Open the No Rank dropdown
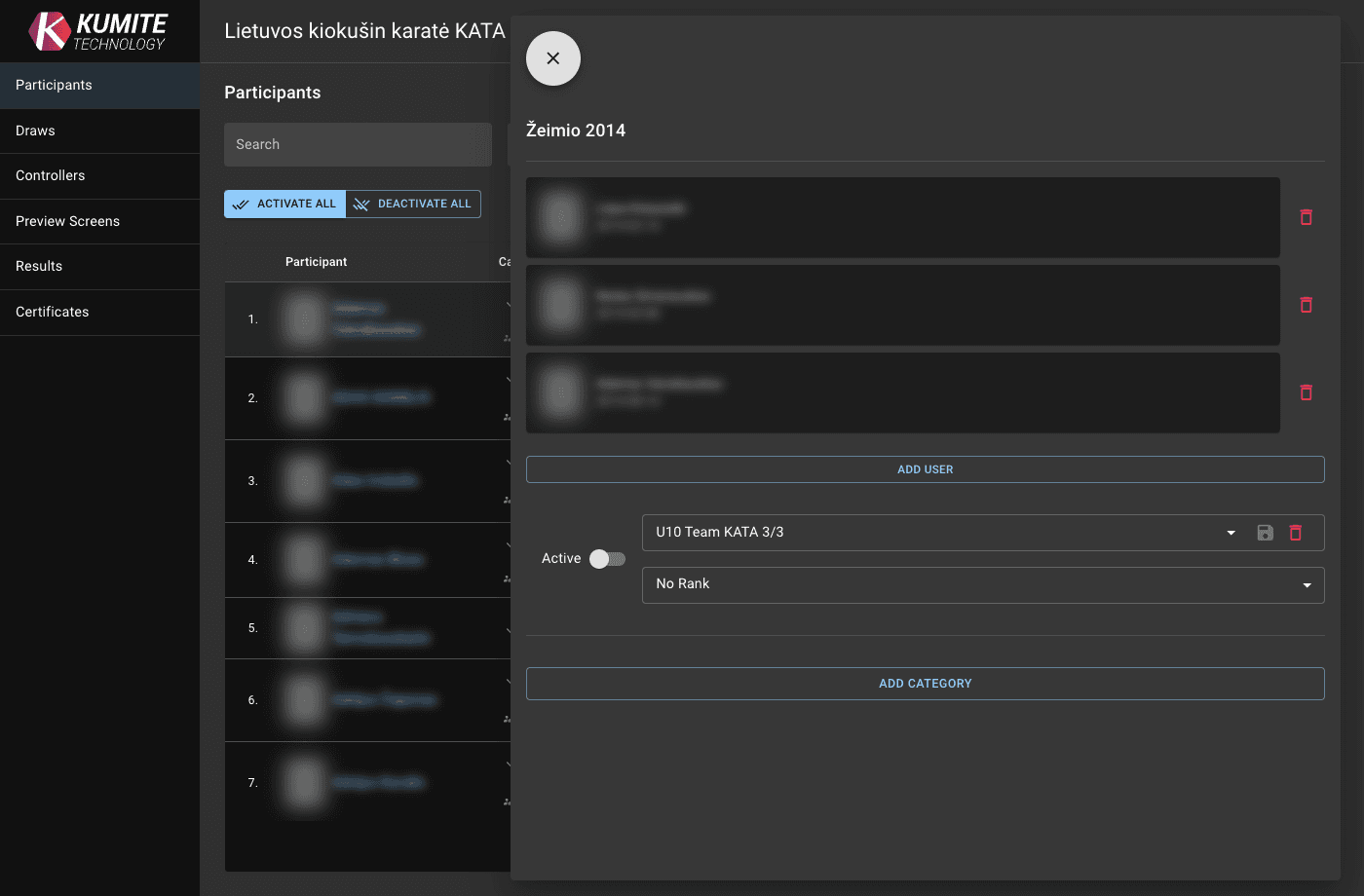The width and height of the screenshot is (1364, 896). coord(1307,584)
